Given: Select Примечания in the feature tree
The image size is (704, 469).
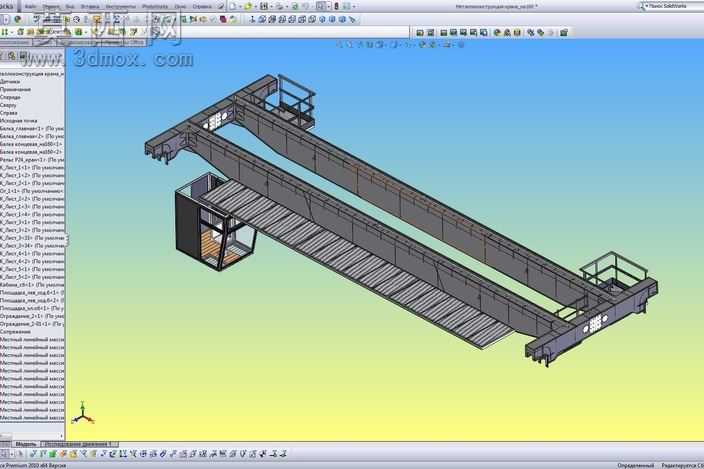Looking at the screenshot, I should (x=16, y=89).
